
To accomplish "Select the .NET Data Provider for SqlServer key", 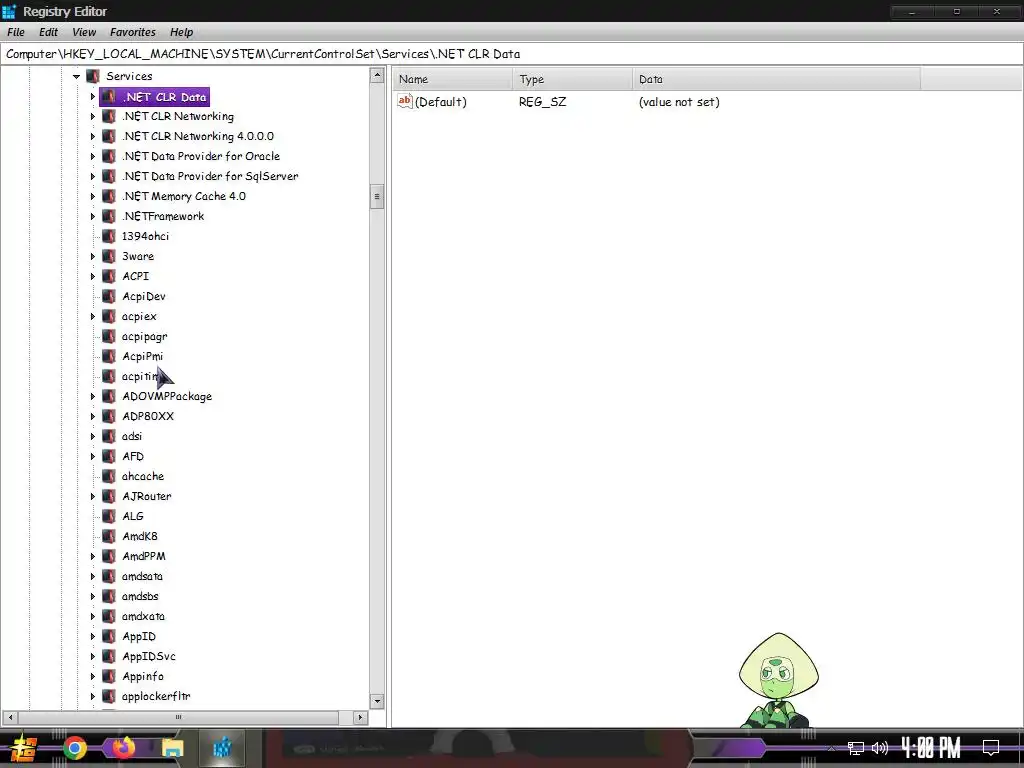I will coord(210,176).
